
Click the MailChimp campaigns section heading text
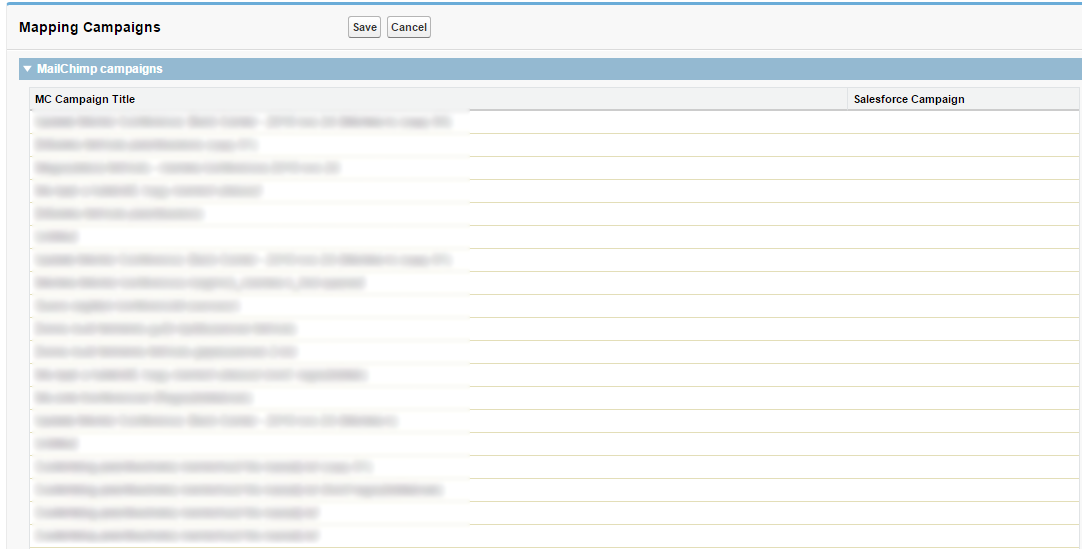100,69
